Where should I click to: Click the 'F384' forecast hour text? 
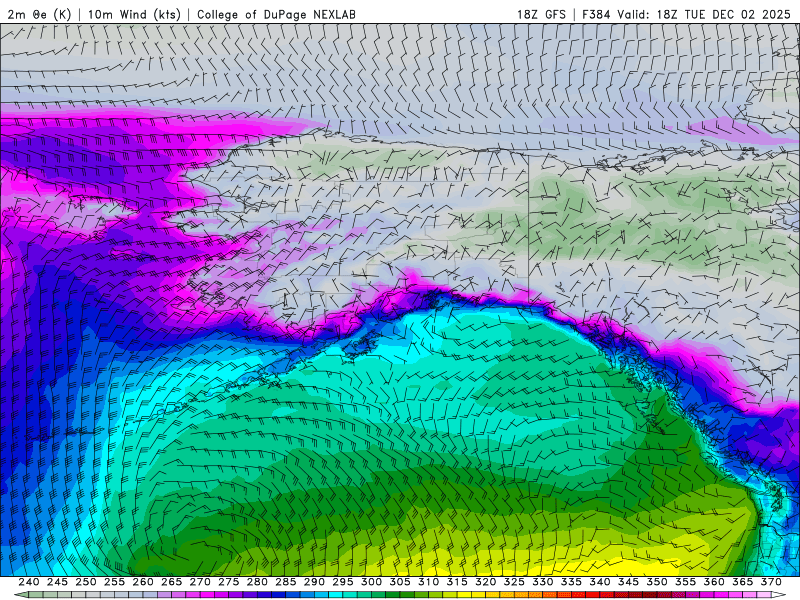pos(596,14)
